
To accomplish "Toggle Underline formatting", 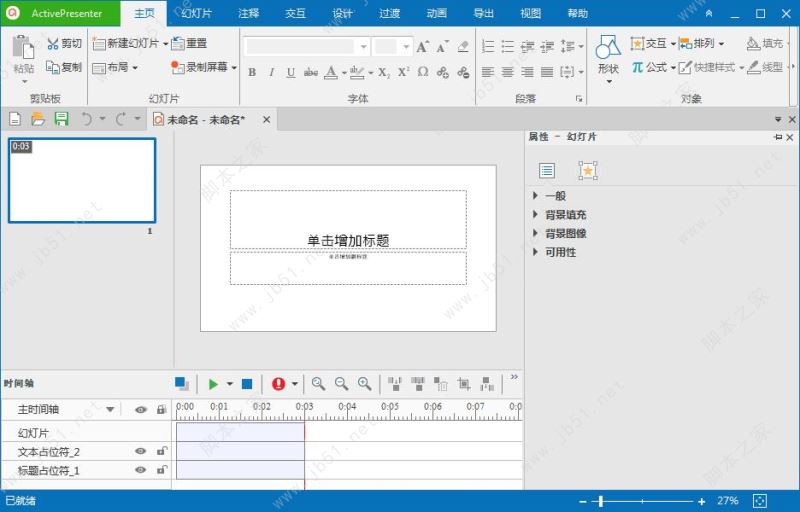I will pyautogui.click(x=290, y=72).
